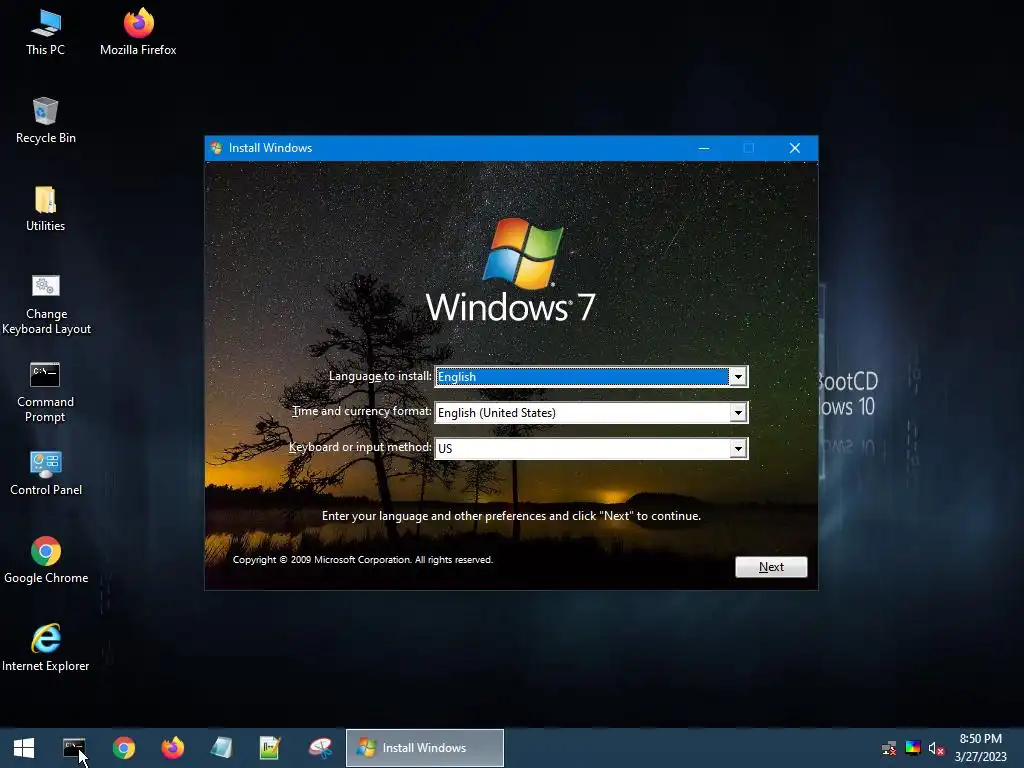
Task: Click the Install Windows title bar icon
Action: tap(217, 148)
